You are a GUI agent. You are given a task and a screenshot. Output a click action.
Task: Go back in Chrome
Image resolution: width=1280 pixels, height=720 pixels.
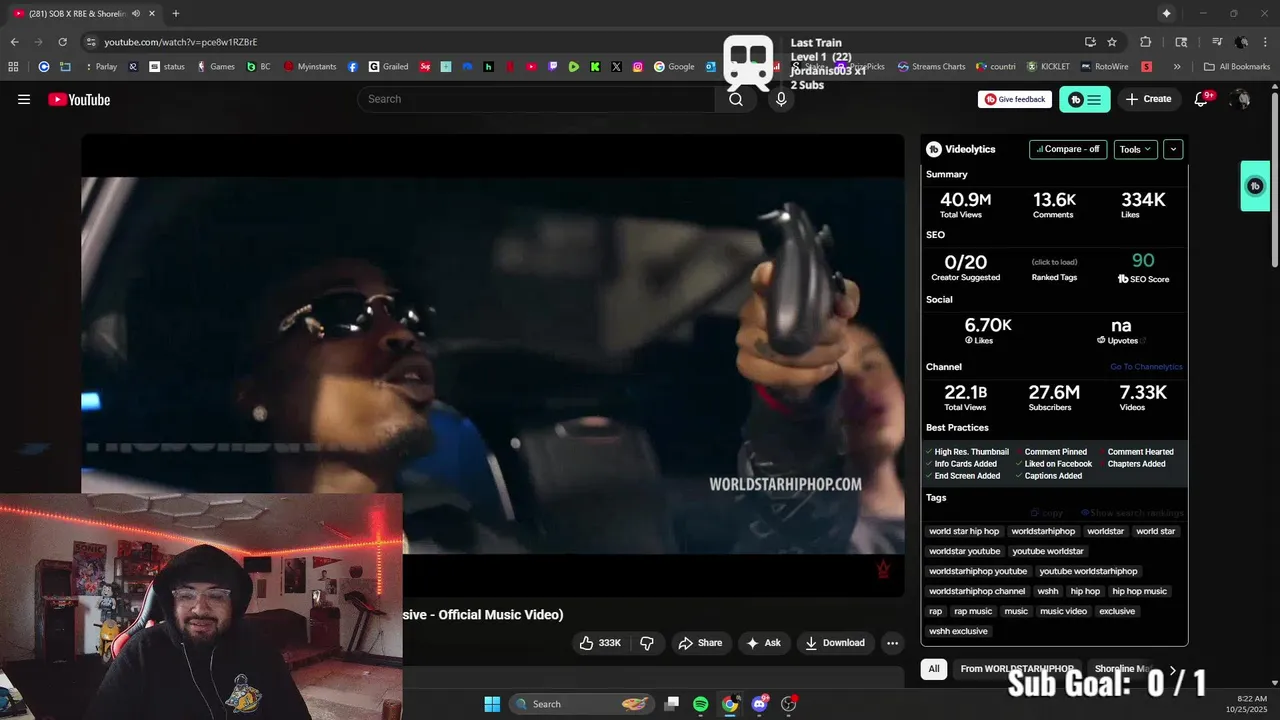click(x=14, y=42)
